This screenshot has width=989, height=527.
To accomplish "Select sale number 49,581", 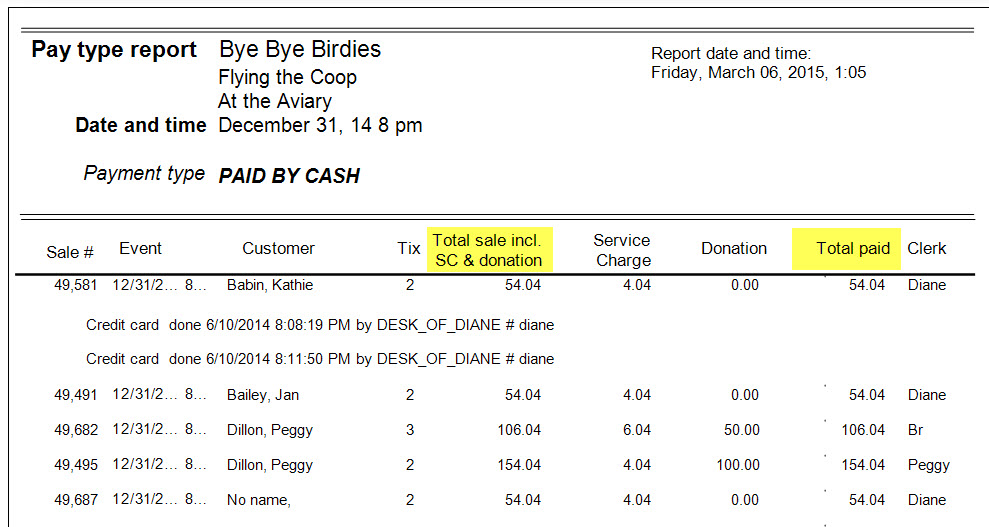I will [76, 285].
